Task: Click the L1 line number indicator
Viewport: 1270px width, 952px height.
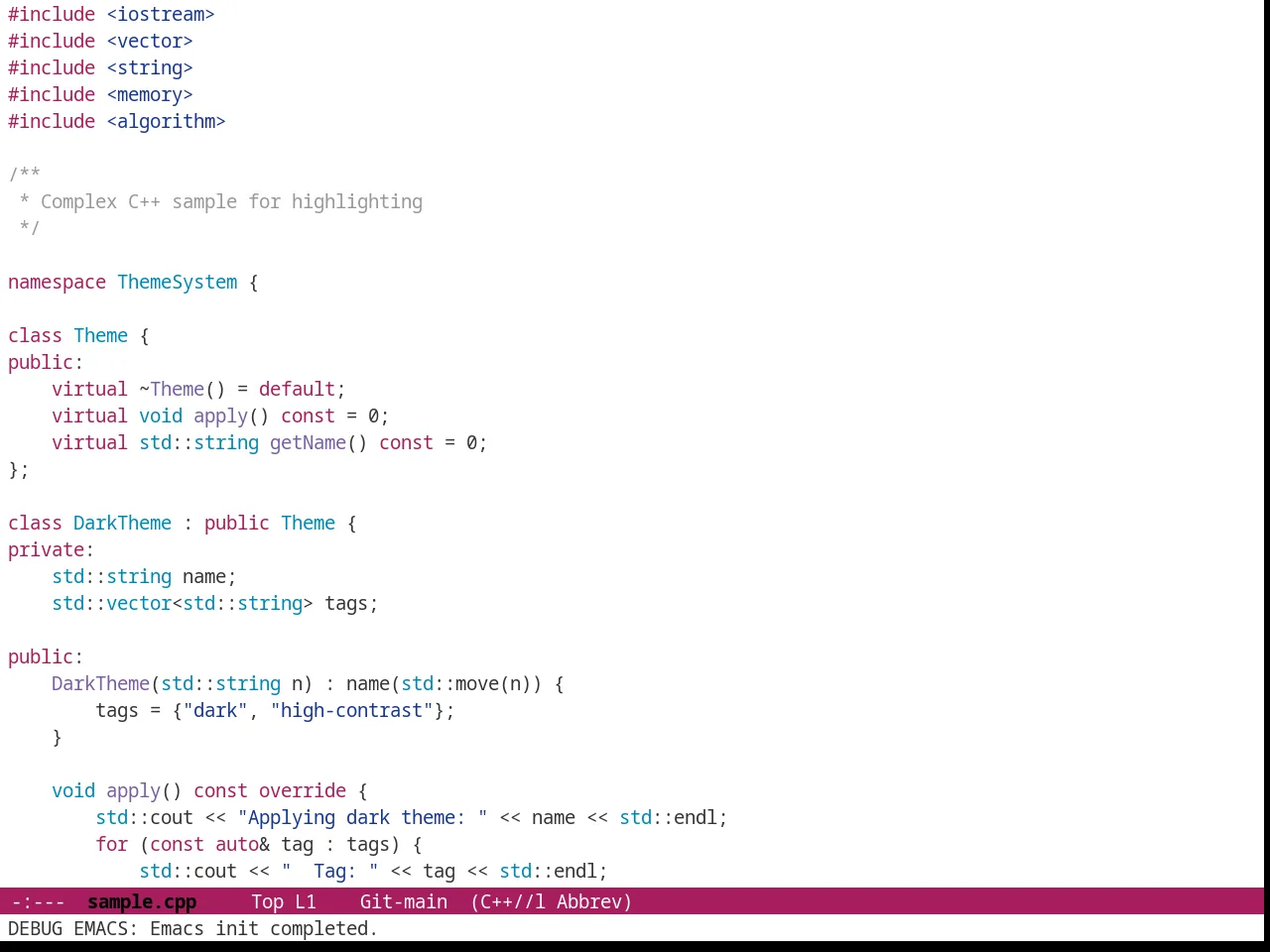Action: click(305, 901)
